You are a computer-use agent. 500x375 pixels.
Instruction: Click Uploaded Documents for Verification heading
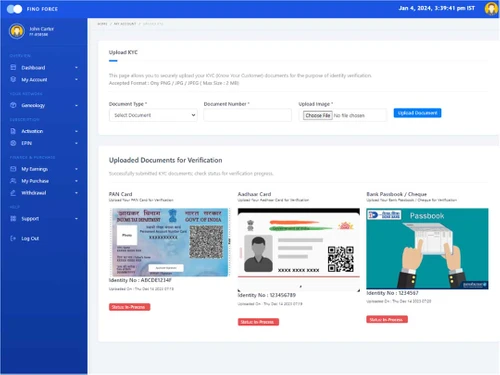(x=165, y=160)
